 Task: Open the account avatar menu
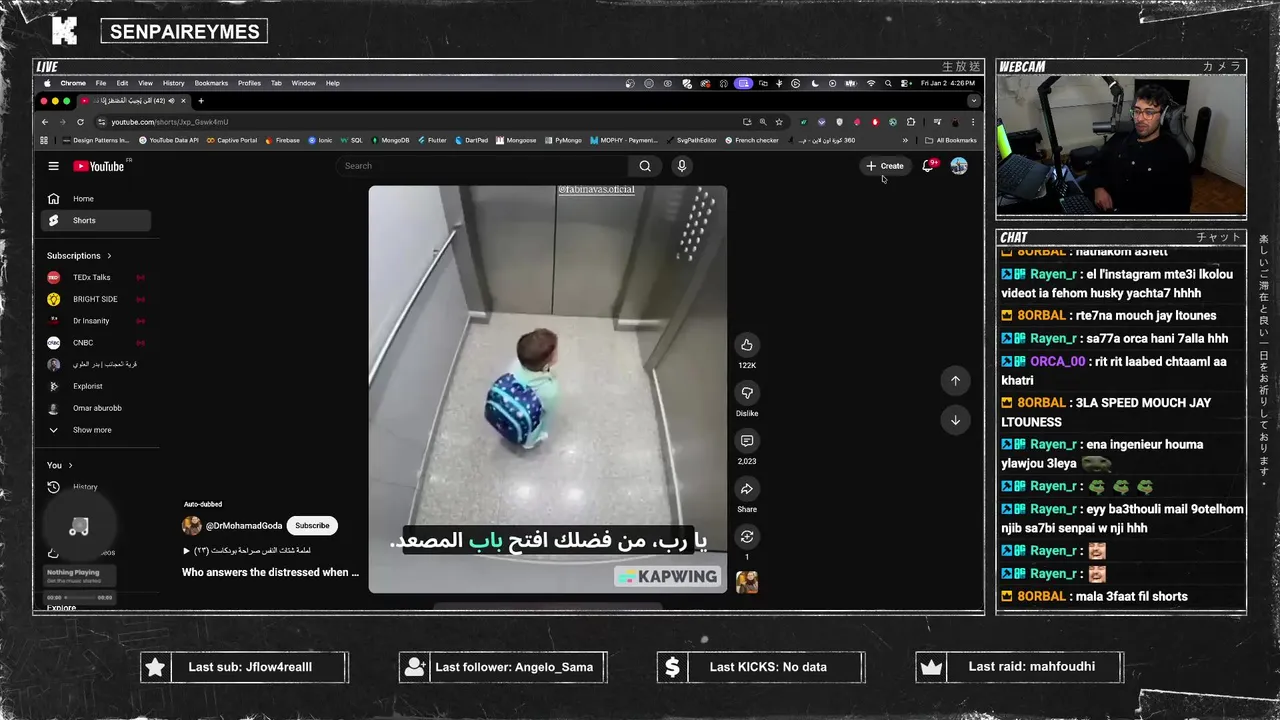(x=959, y=166)
